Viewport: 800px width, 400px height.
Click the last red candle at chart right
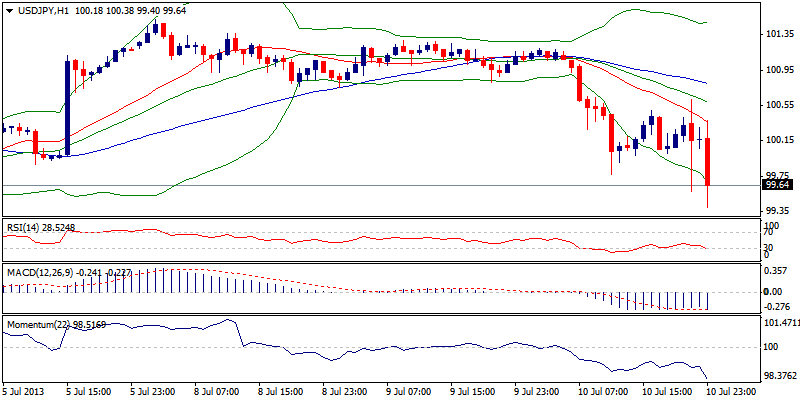[707, 160]
